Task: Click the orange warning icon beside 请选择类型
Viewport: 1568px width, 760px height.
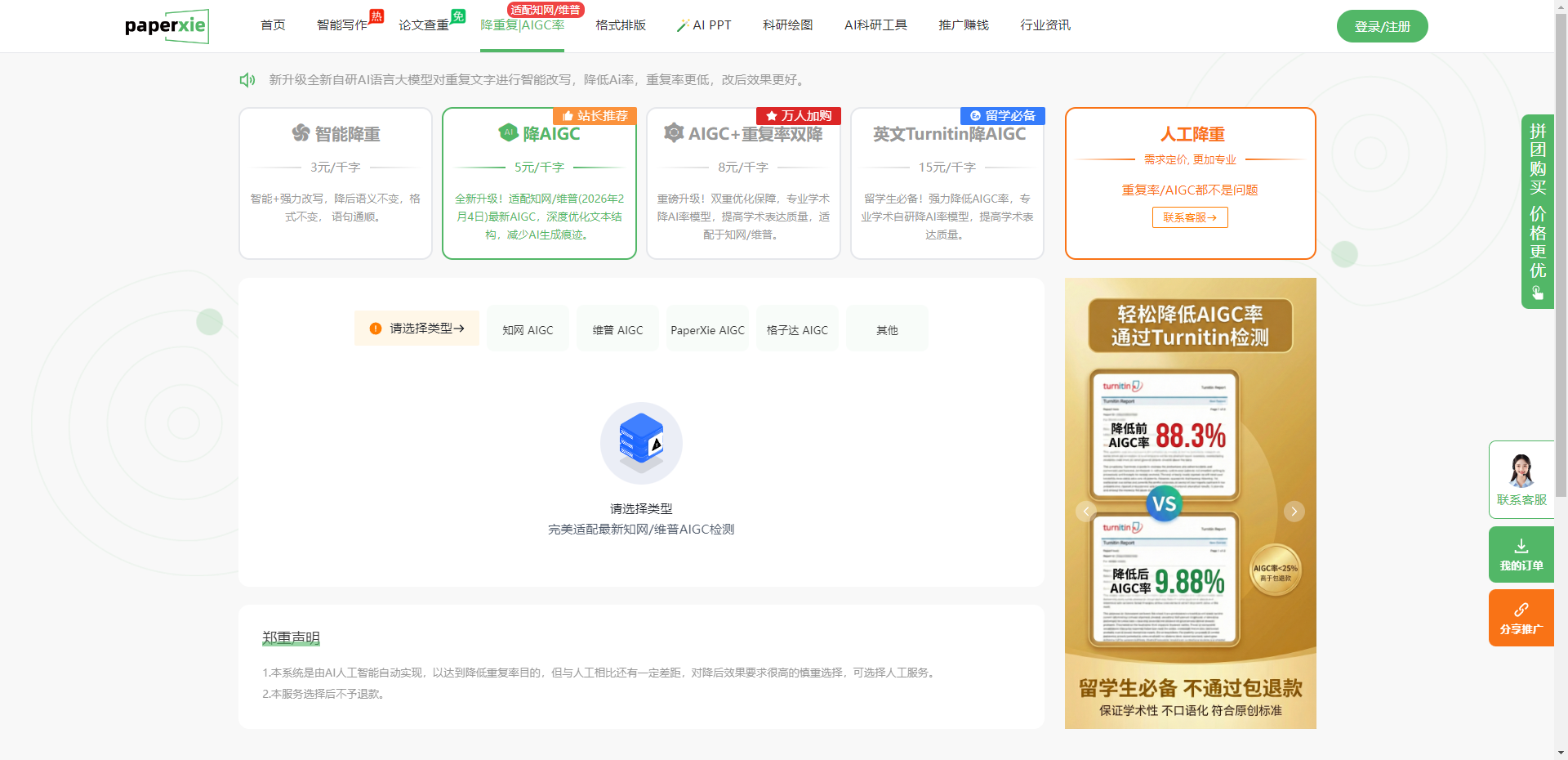Action: [376, 329]
